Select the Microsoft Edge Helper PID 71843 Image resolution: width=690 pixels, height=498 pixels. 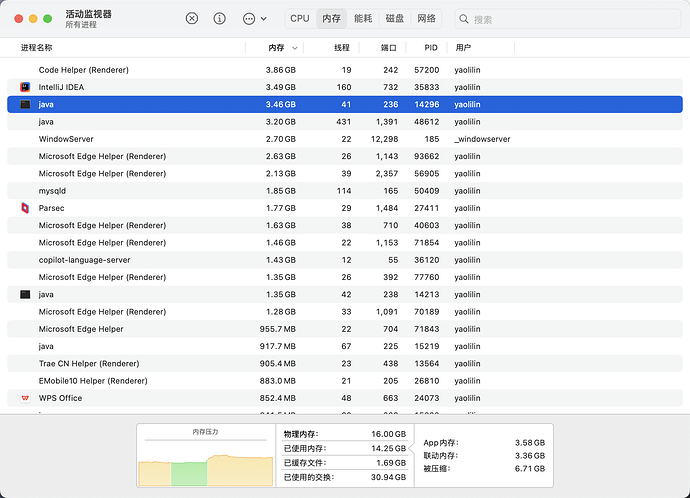(345, 329)
